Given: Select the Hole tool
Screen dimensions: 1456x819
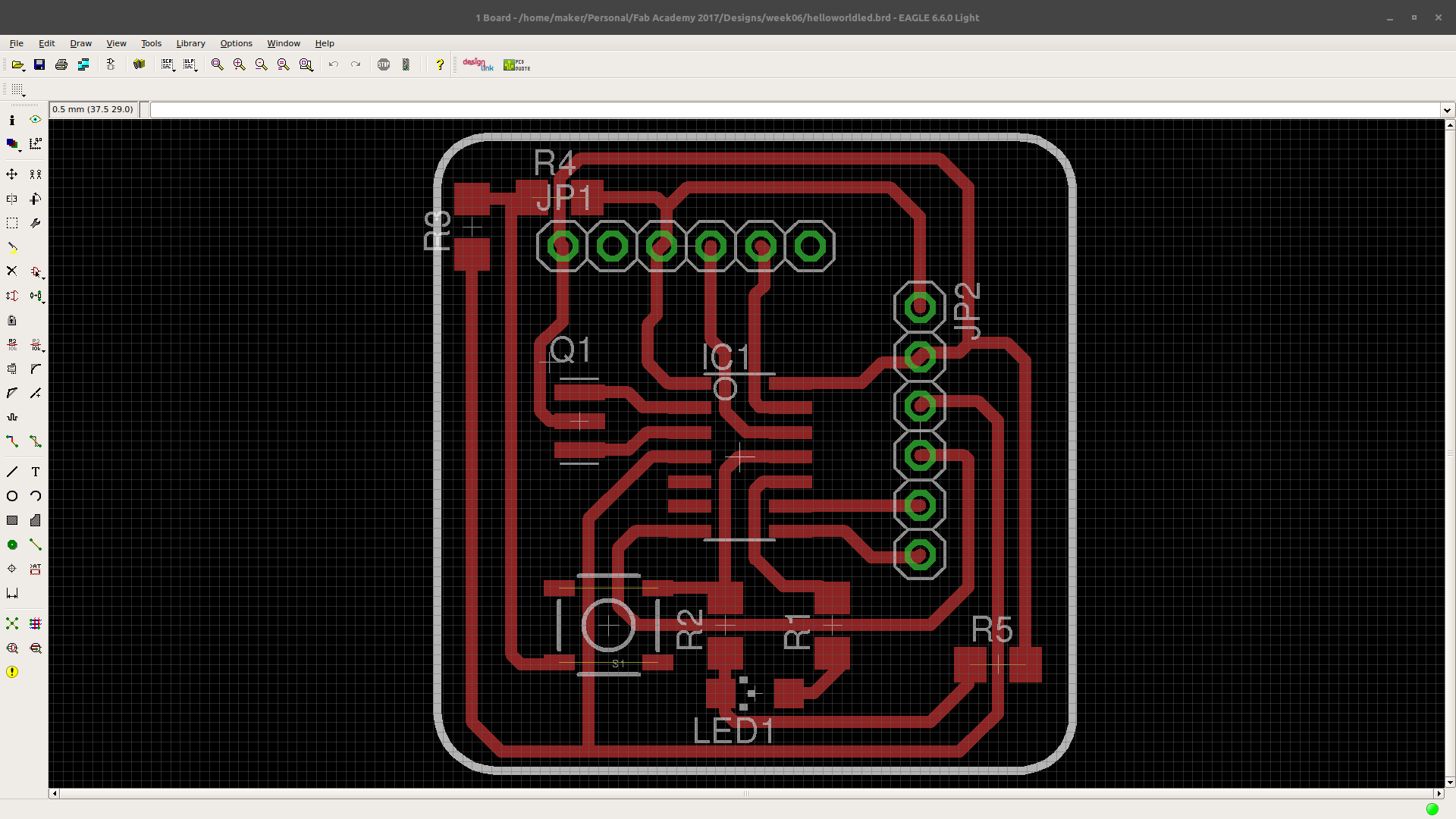Looking at the screenshot, I should point(12,569).
